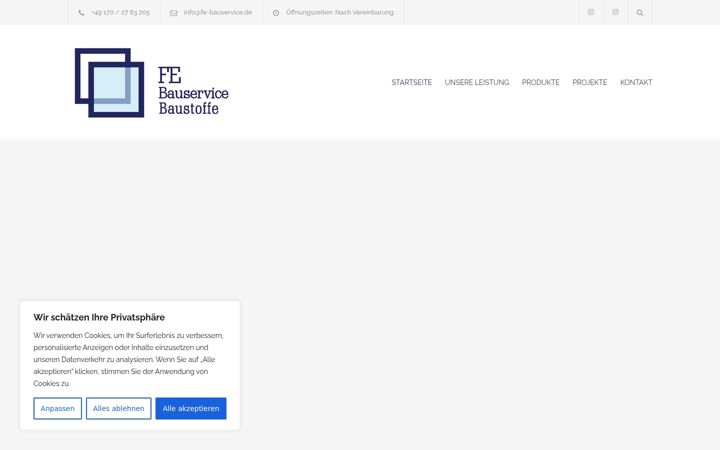720x450 pixels.
Task: Open the Unsere Leistung menu item
Action: 477,82
